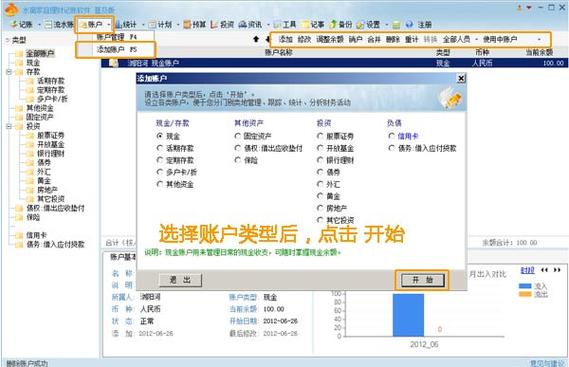Choose 添加账户 F5 menu entry
569x367 pixels.
[116, 49]
